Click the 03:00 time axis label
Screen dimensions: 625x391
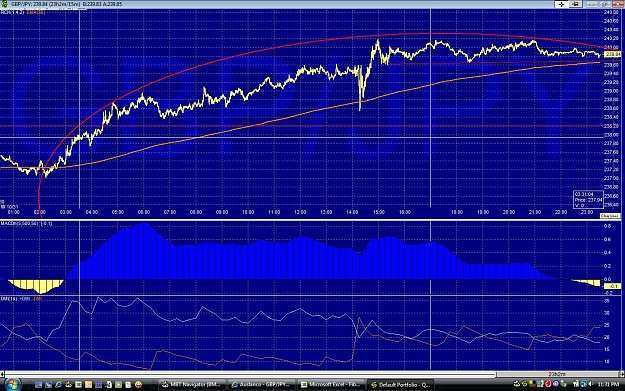(x=66, y=212)
